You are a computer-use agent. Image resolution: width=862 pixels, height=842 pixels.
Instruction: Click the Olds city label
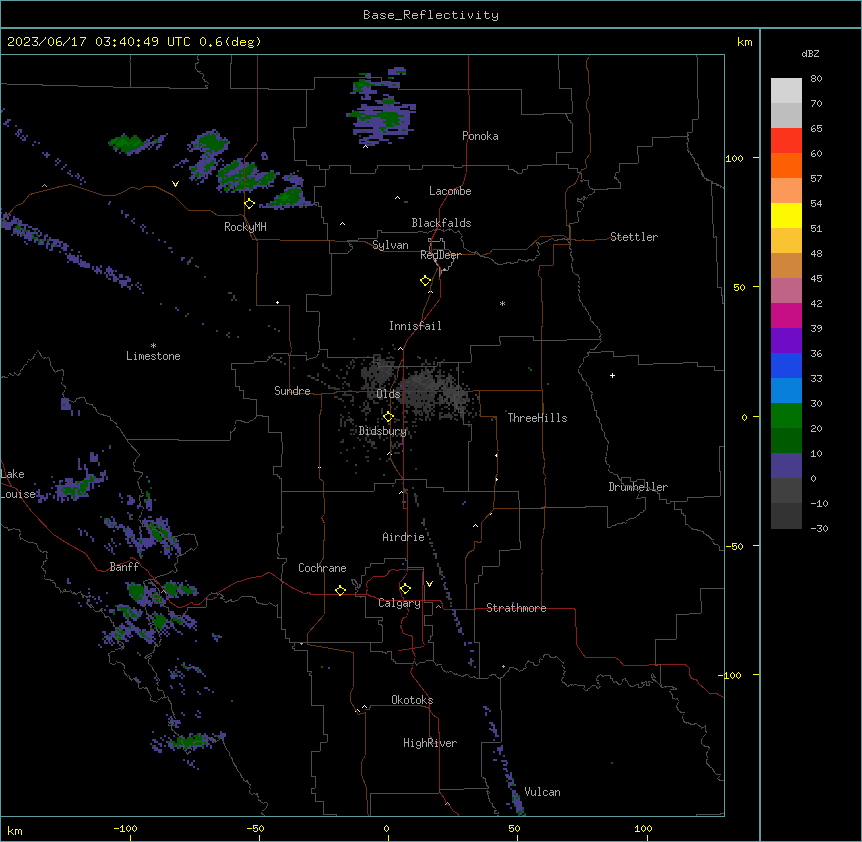pyautogui.click(x=388, y=394)
